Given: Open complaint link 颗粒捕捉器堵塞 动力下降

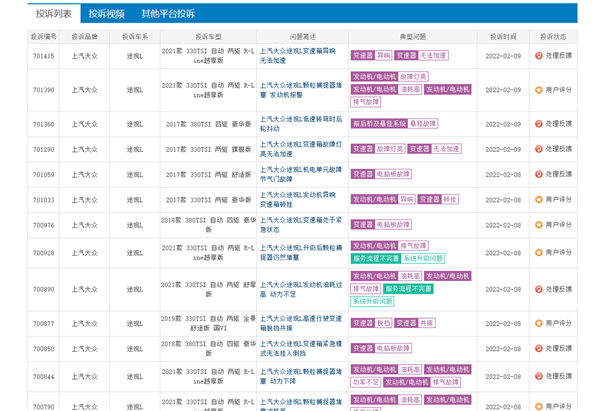Looking at the screenshot, I should [301, 376].
